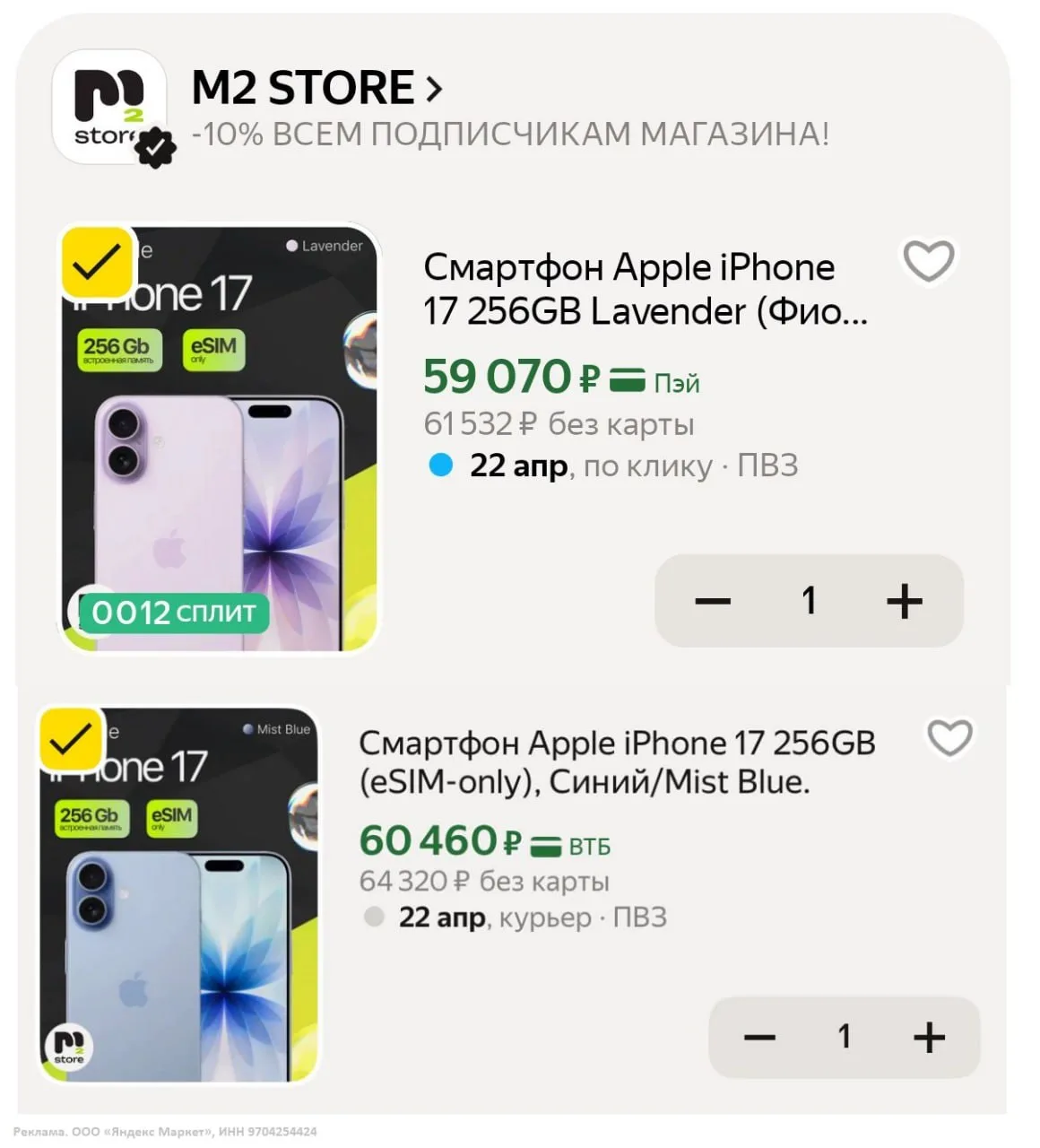Expand M2 STORE chevron arrow

tap(434, 88)
